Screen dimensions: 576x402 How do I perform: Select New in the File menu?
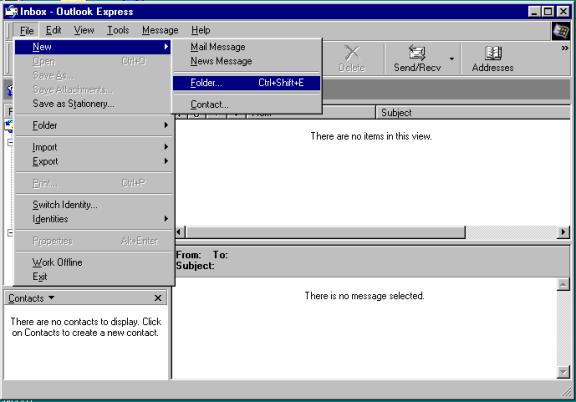[x=93, y=47]
